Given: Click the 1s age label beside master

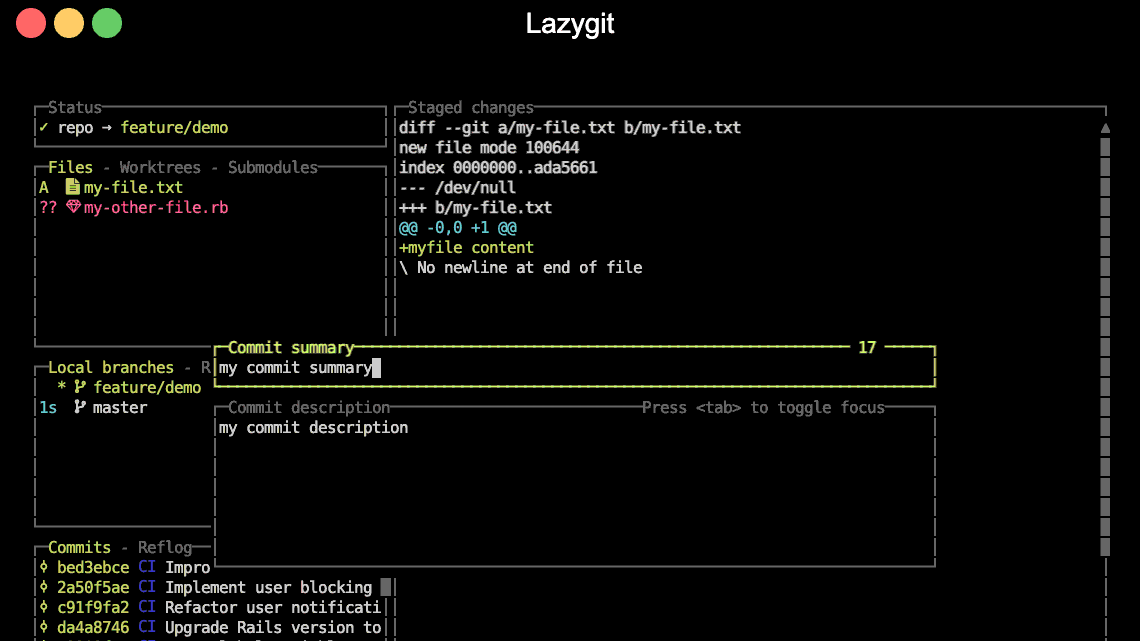Looking at the screenshot, I should coord(48,407).
